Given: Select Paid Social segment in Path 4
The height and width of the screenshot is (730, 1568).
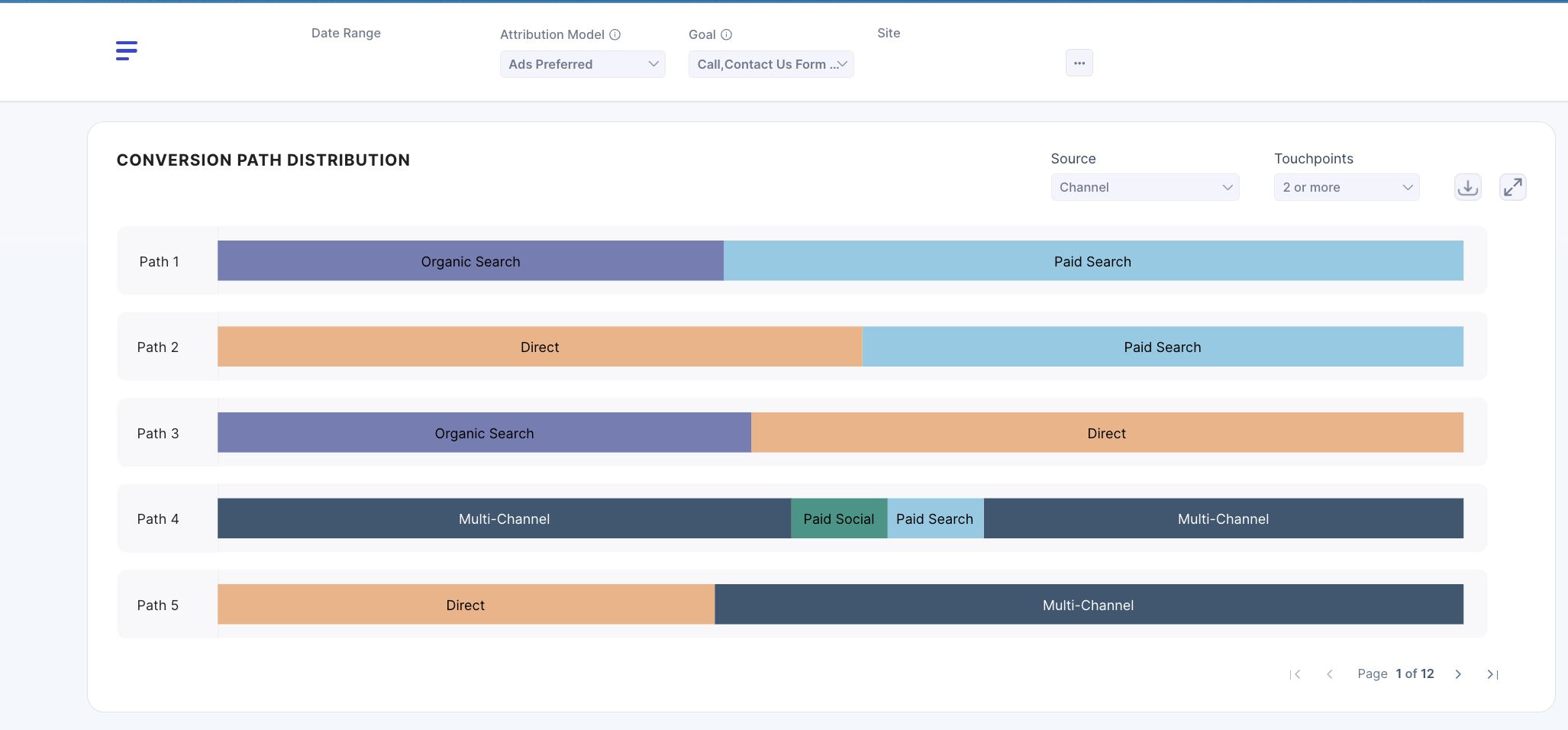Looking at the screenshot, I should click(838, 519).
